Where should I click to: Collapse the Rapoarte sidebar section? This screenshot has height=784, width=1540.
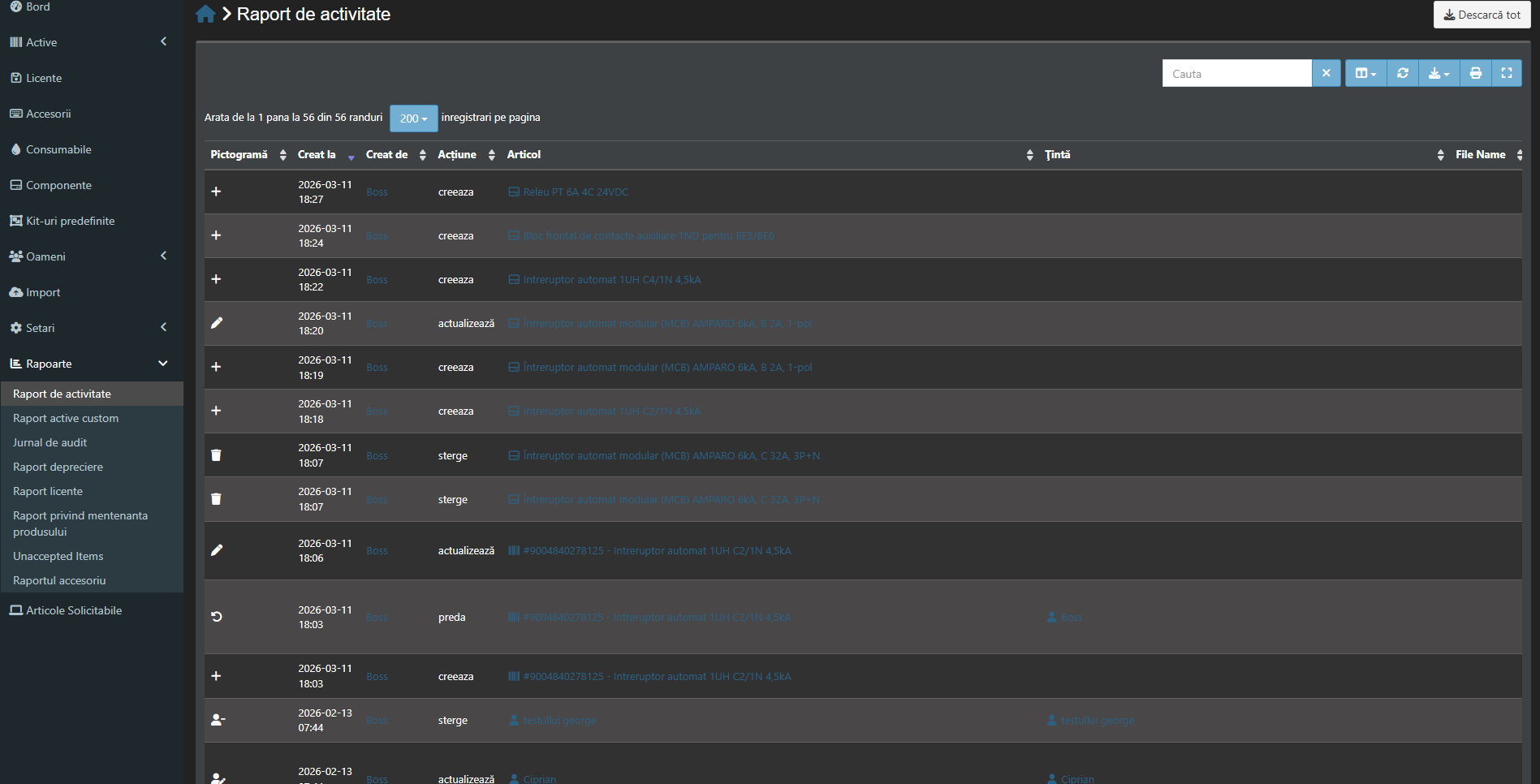coord(92,364)
